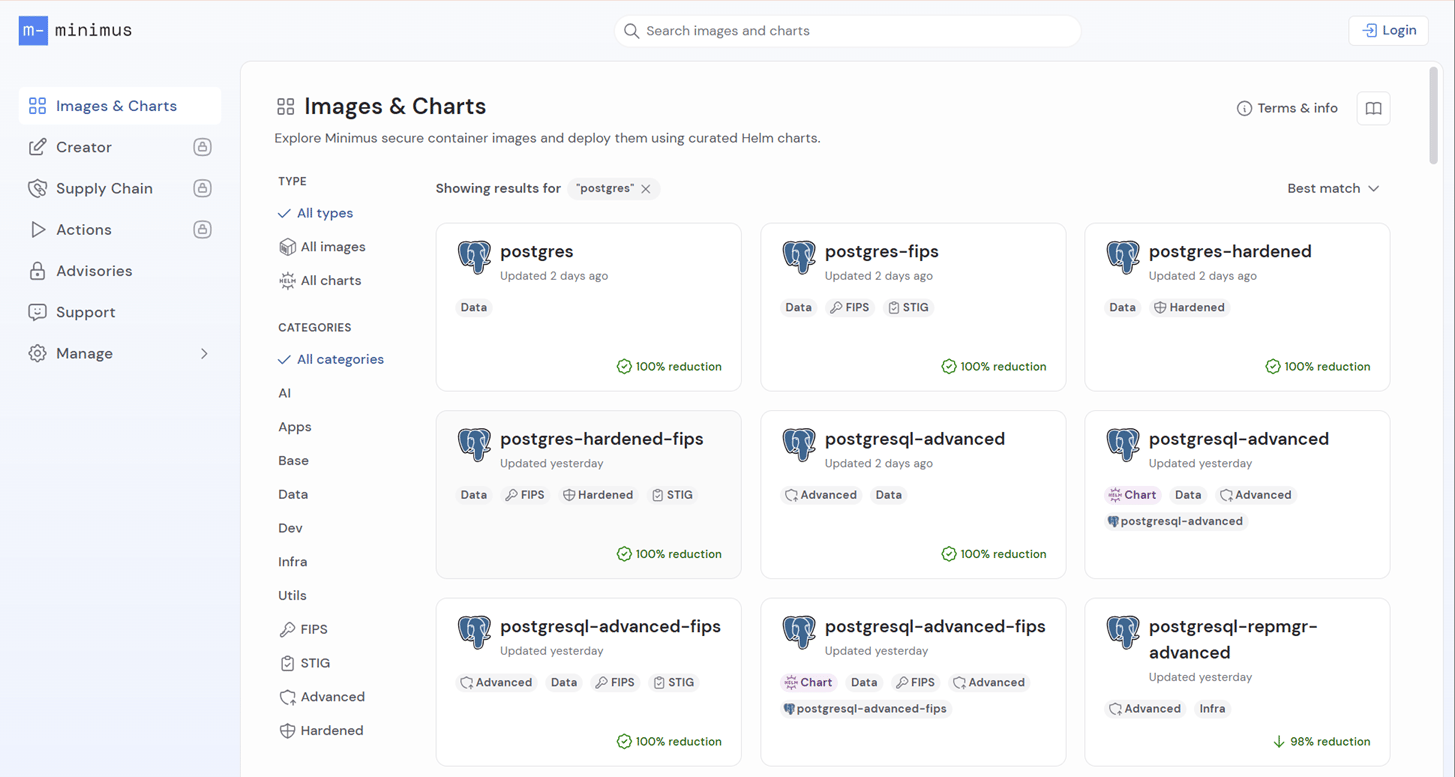Filter by the AI category

[285, 393]
